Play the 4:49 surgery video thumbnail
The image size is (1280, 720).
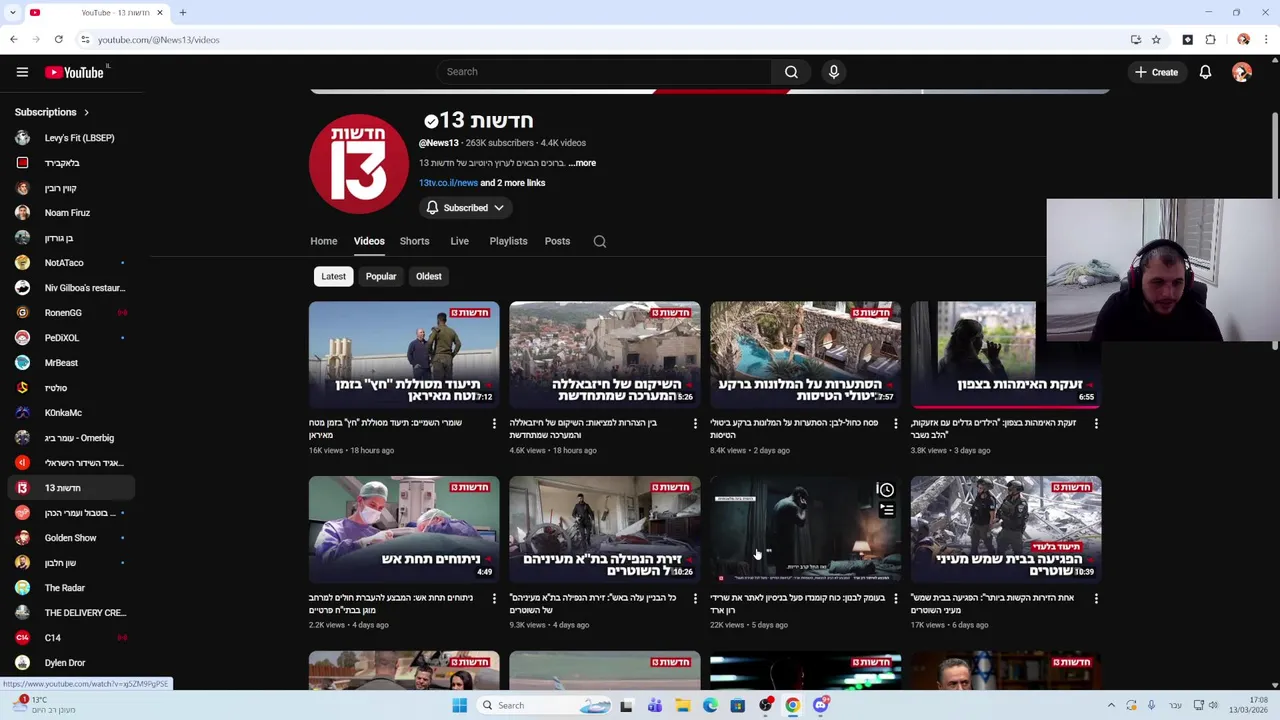tap(404, 529)
